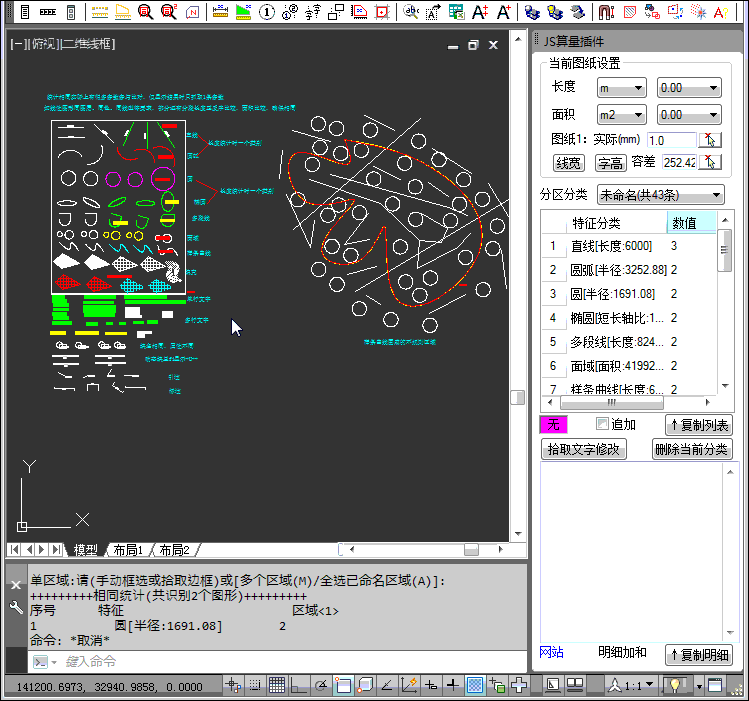Click the pick-point icon next to 图纸1 scale field

click(709, 140)
